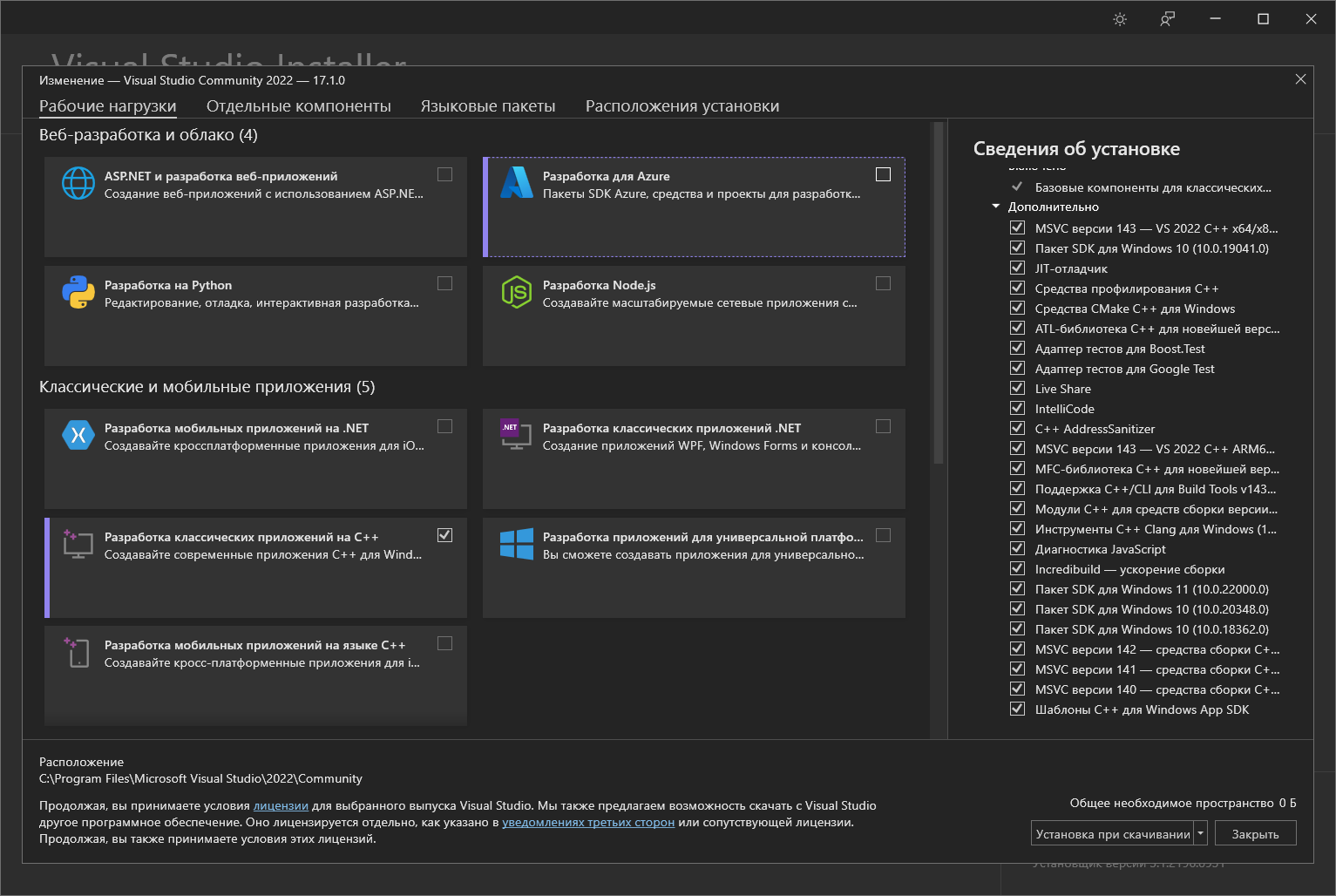Click the ASP.NET globe icon
1336x896 pixels.
tap(78, 183)
